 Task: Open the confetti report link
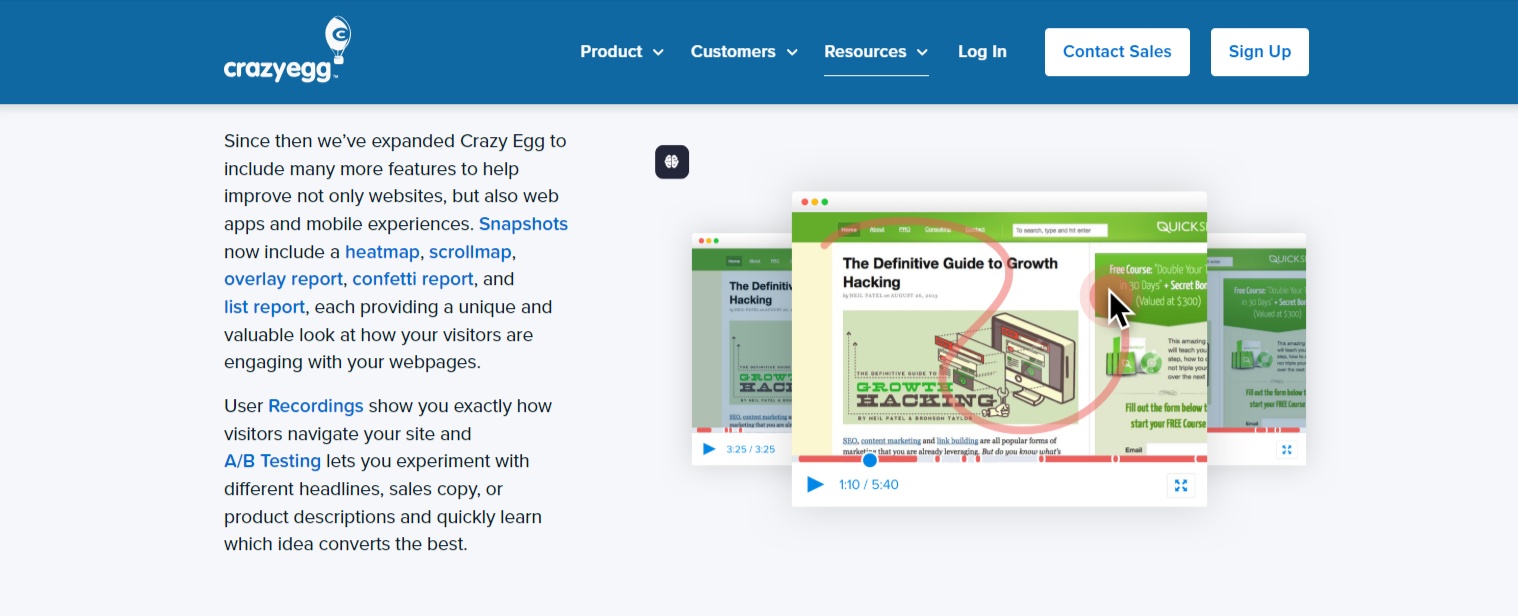(413, 279)
